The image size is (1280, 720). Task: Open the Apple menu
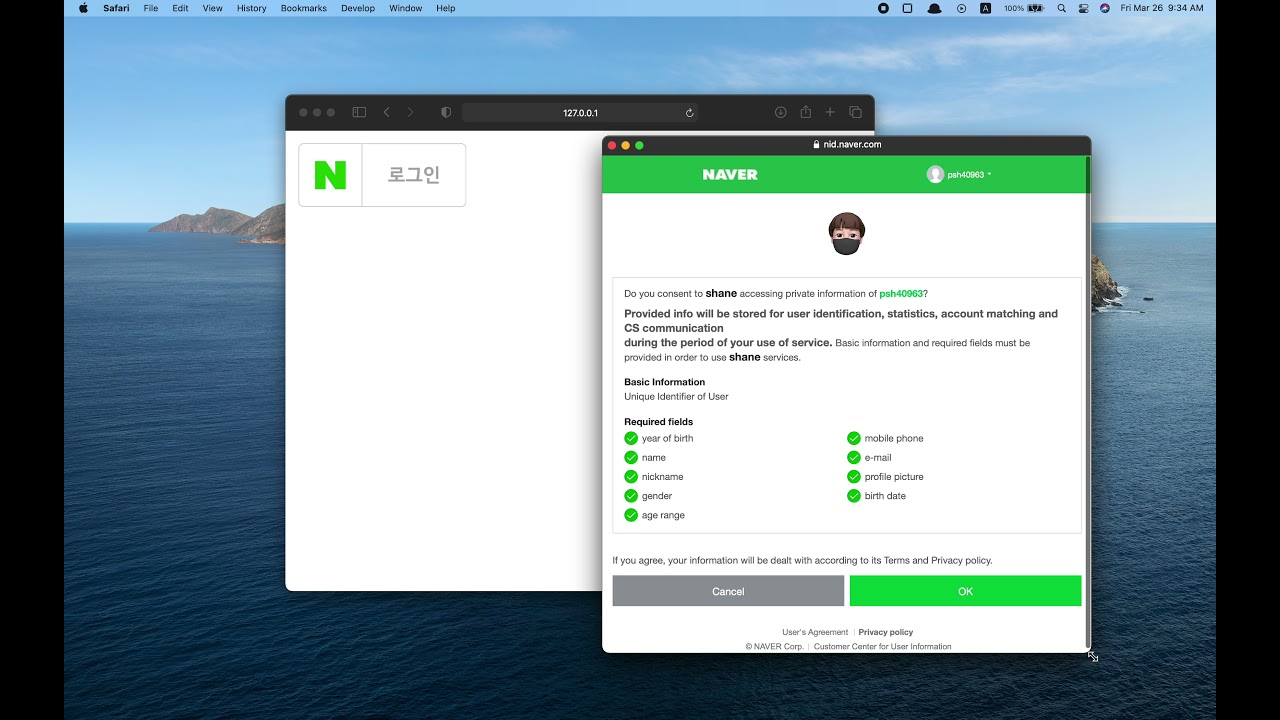[83, 8]
